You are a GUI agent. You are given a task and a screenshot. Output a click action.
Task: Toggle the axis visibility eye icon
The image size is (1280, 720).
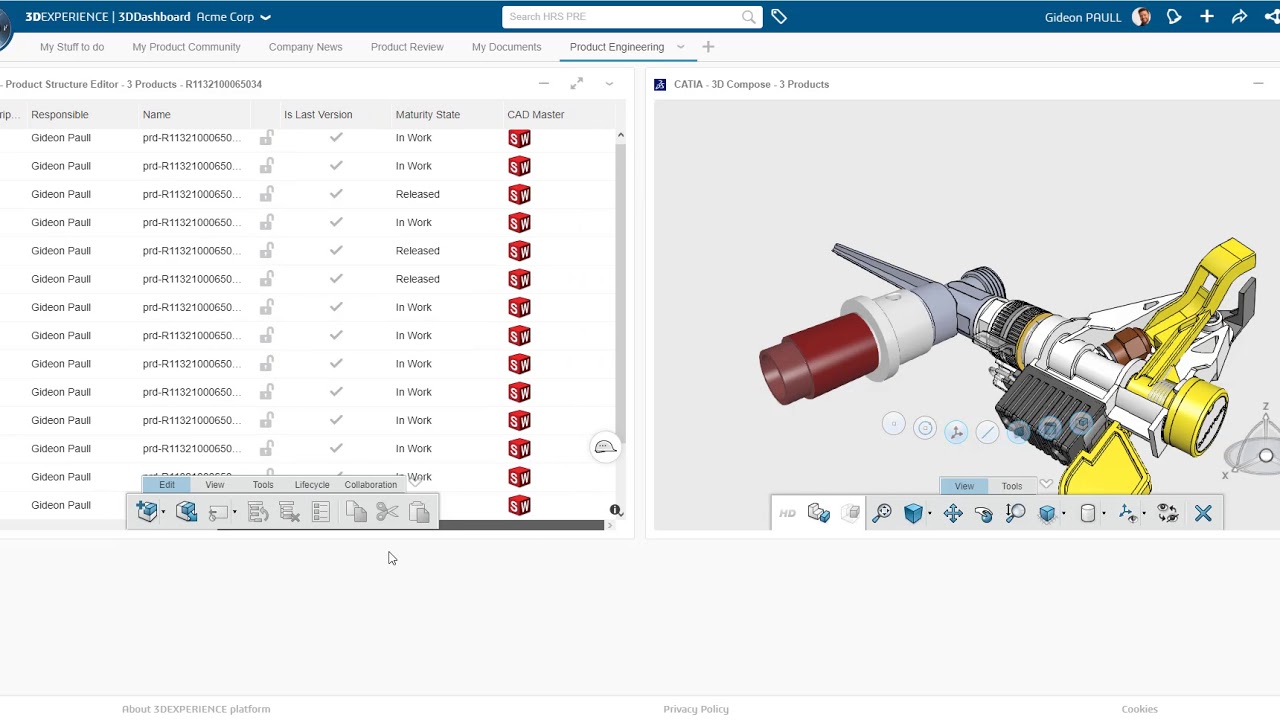pyautogui.click(x=1127, y=513)
